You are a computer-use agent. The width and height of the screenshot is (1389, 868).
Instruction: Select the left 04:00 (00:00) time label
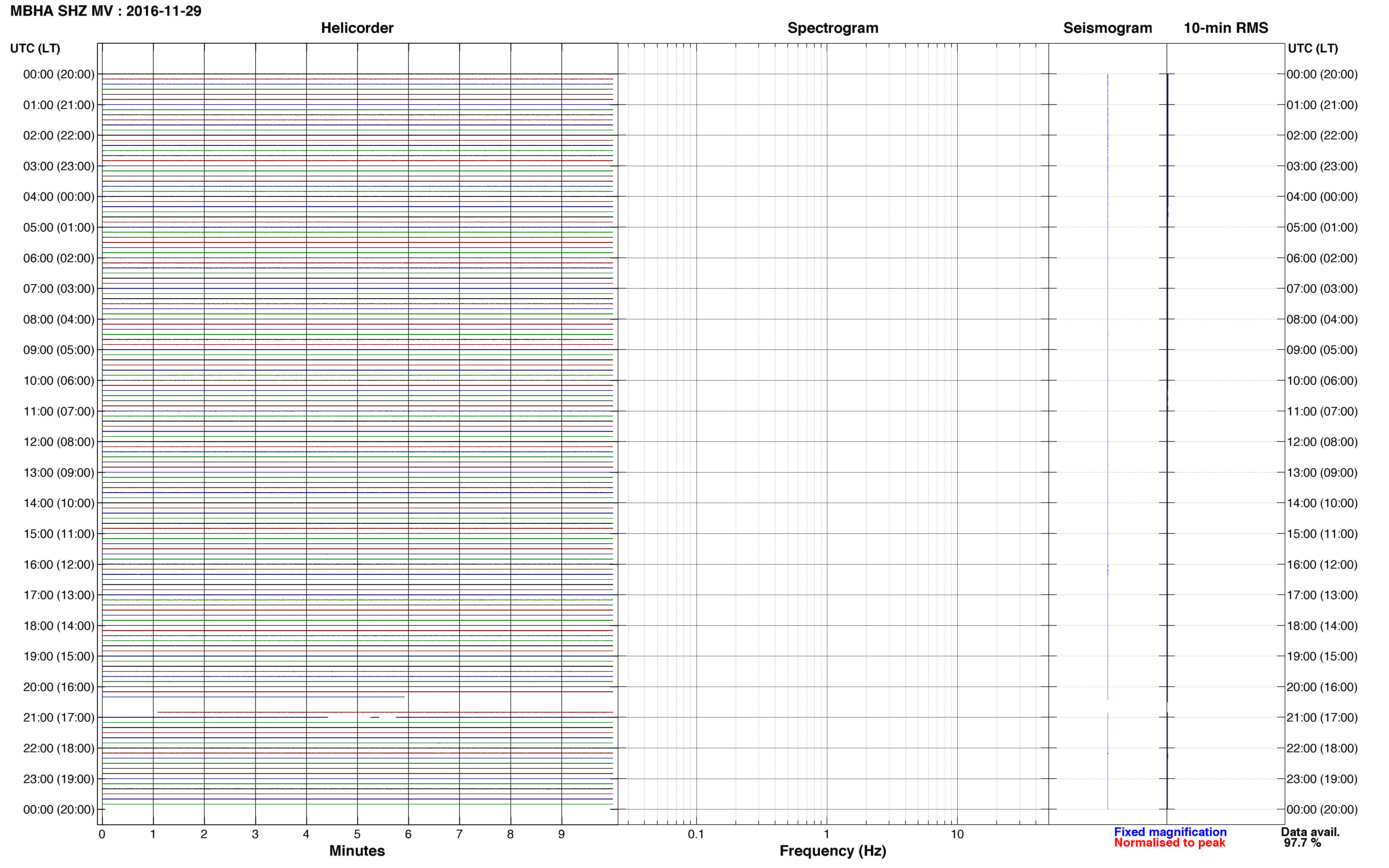(x=59, y=197)
